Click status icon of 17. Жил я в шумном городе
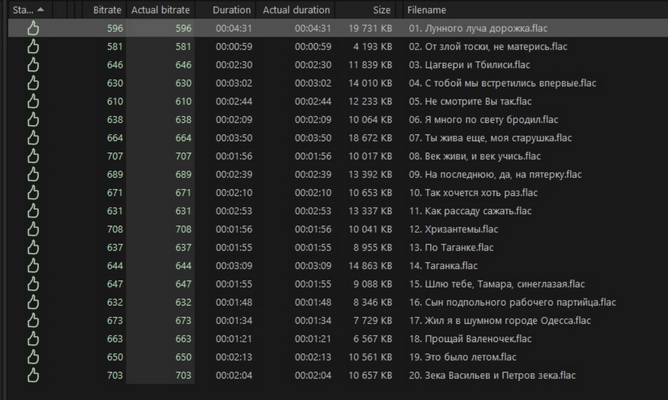The image size is (668, 400). [x=33, y=321]
